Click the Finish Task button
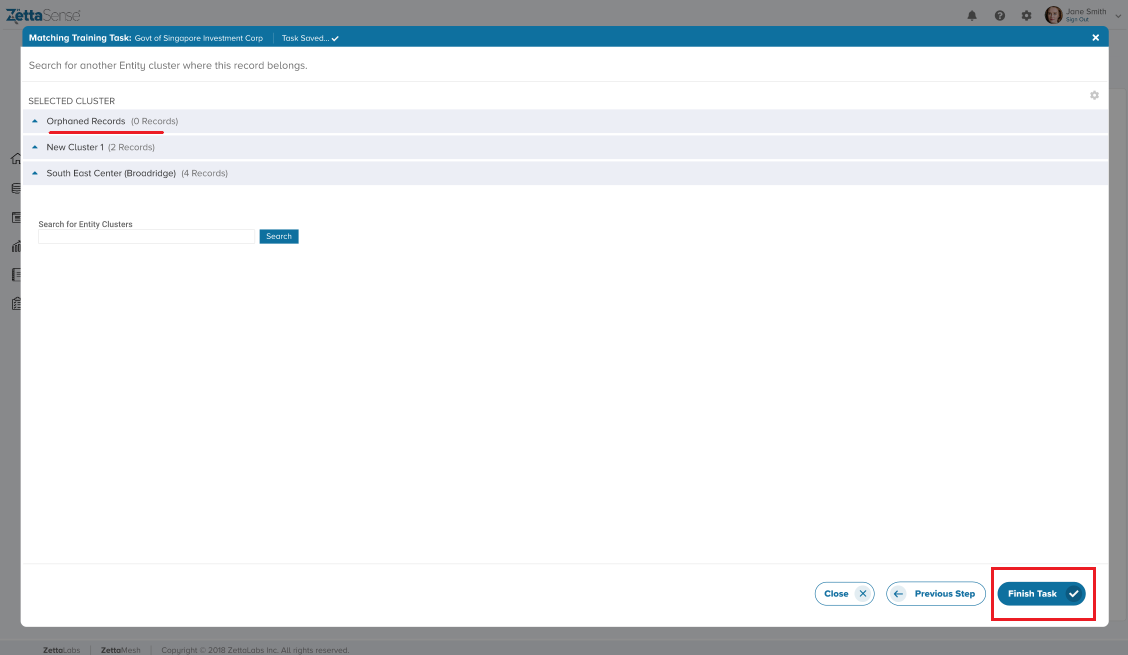Image resolution: width=1128 pixels, height=655 pixels. click(1041, 594)
